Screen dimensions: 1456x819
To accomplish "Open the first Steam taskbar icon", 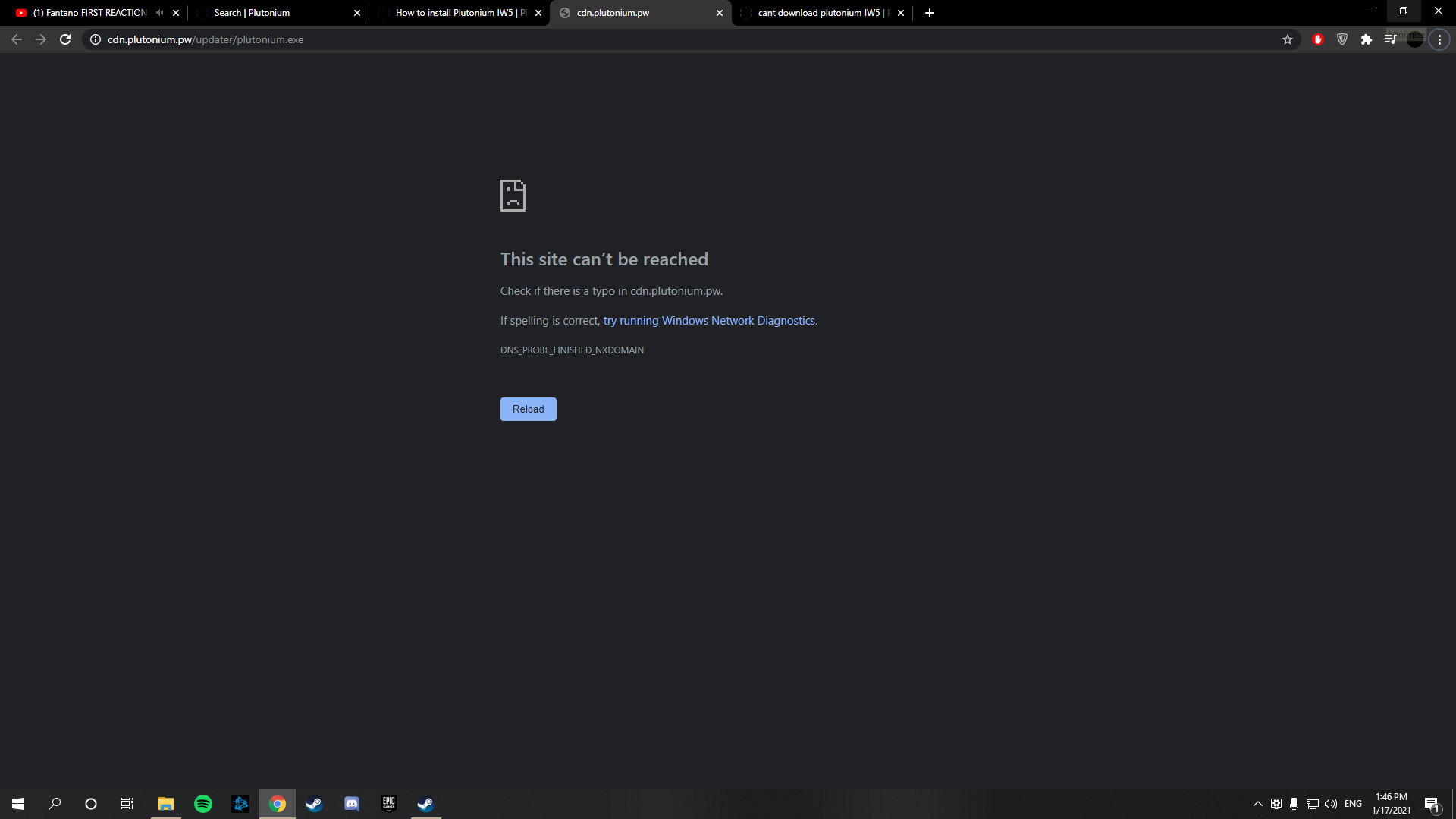I will pos(314,804).
